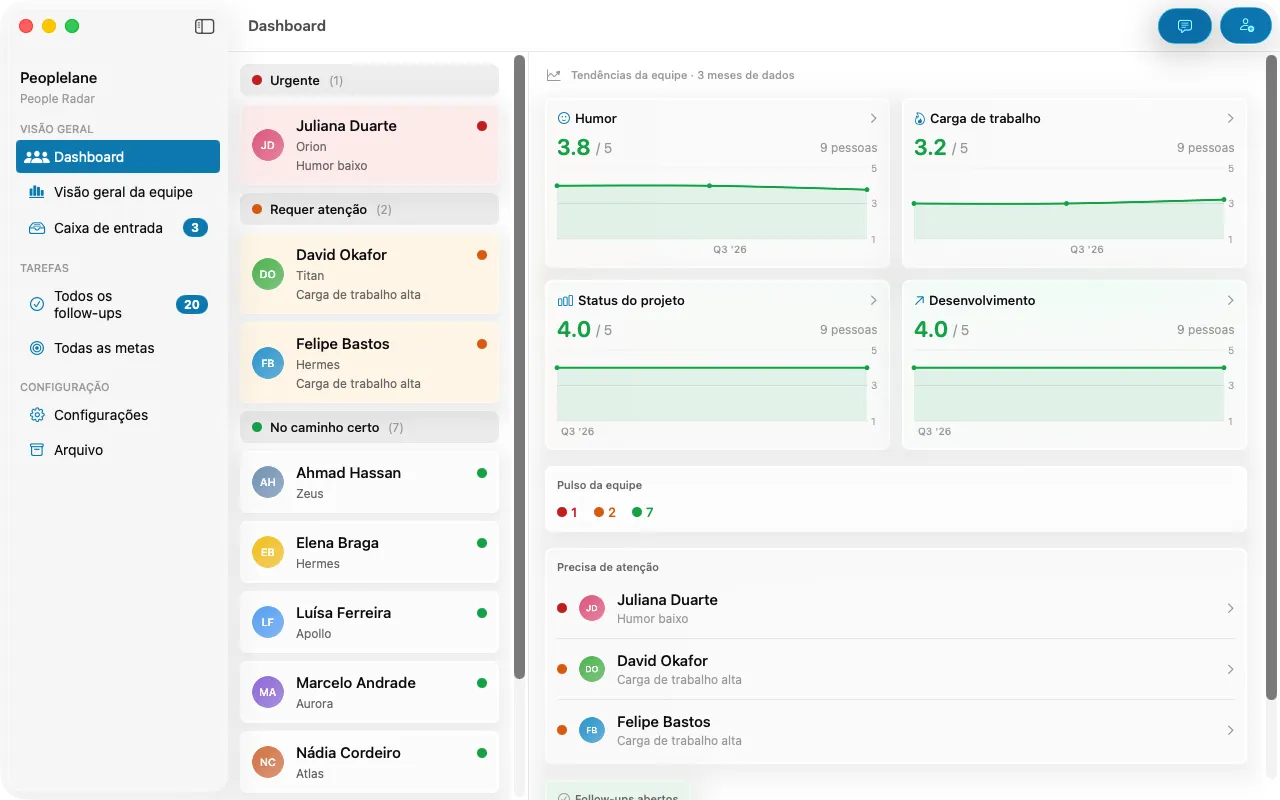Collapse the Urgente group header
1280x800 pixels.
pos(369,80)
